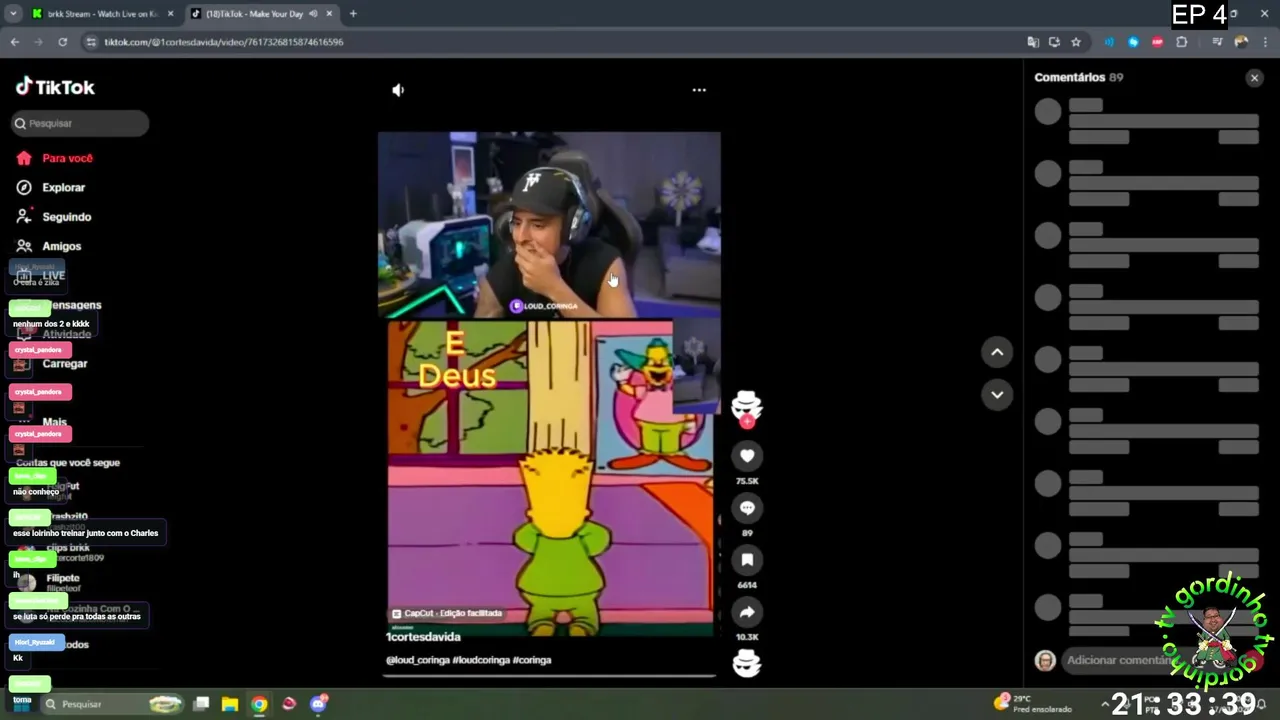Go to Seguindo in the sidebar

(x=66, y=217)
